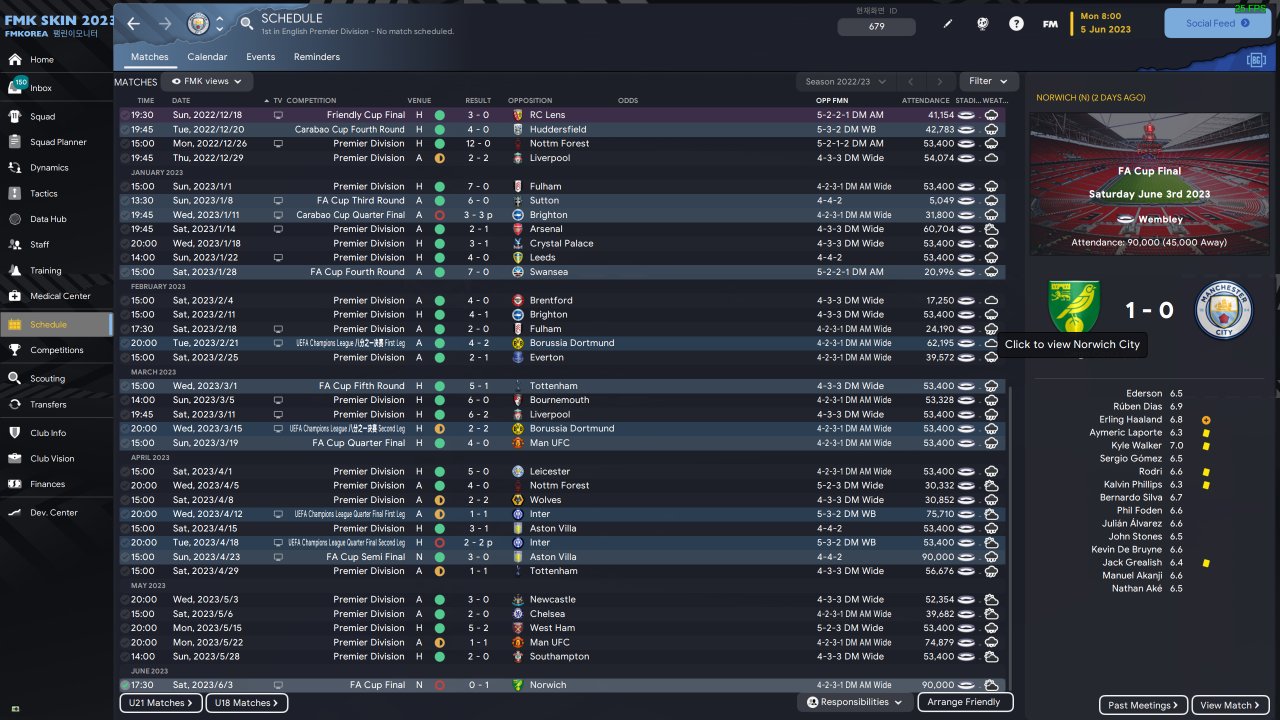This screenshot has height=720, width=1280.
Task: Click the Medical Center sidebar icon
Action: 15,296
